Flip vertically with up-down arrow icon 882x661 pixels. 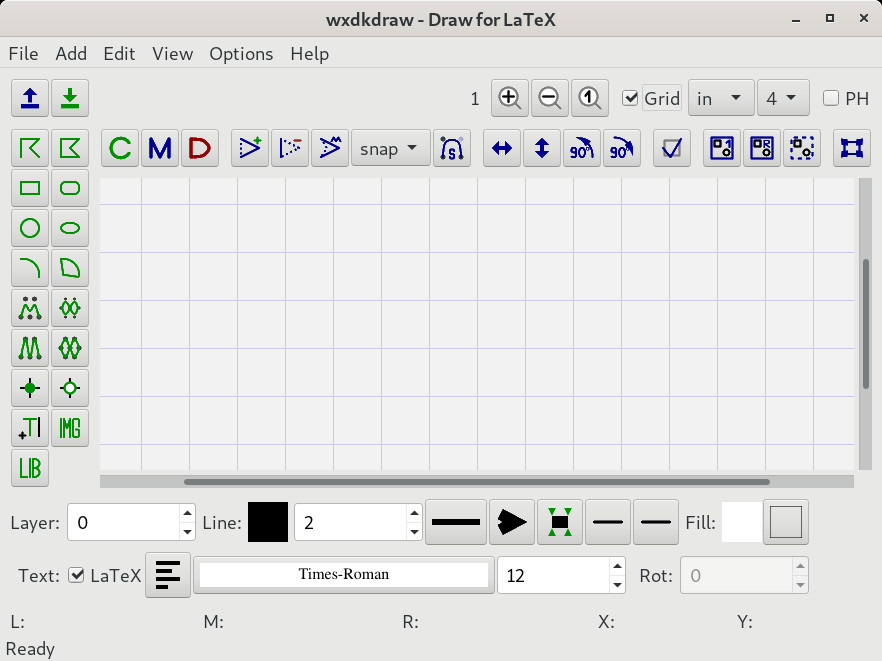[542, 149]
